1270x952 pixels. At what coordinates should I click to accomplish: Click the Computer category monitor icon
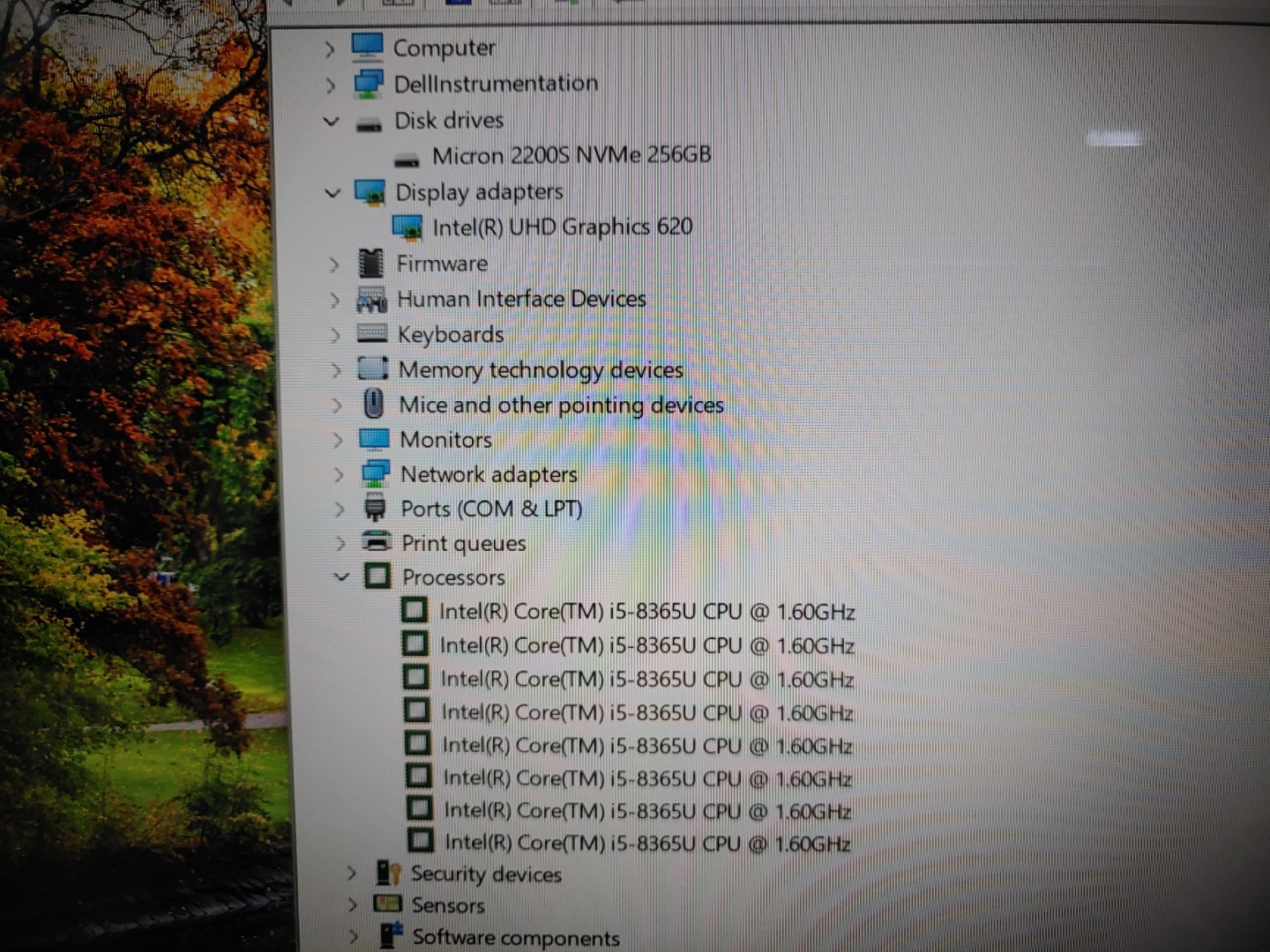[x=367, y=47]
